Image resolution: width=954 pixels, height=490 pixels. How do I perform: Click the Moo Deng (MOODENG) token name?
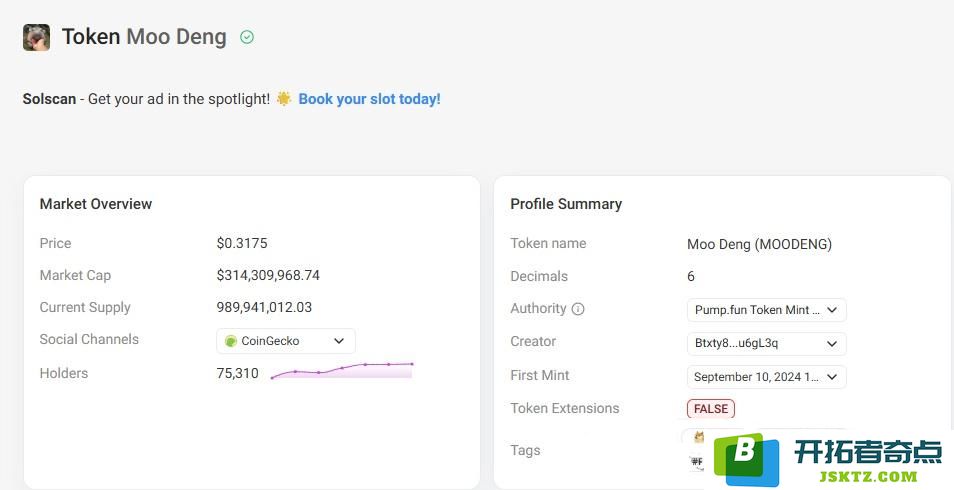[759, 244]
